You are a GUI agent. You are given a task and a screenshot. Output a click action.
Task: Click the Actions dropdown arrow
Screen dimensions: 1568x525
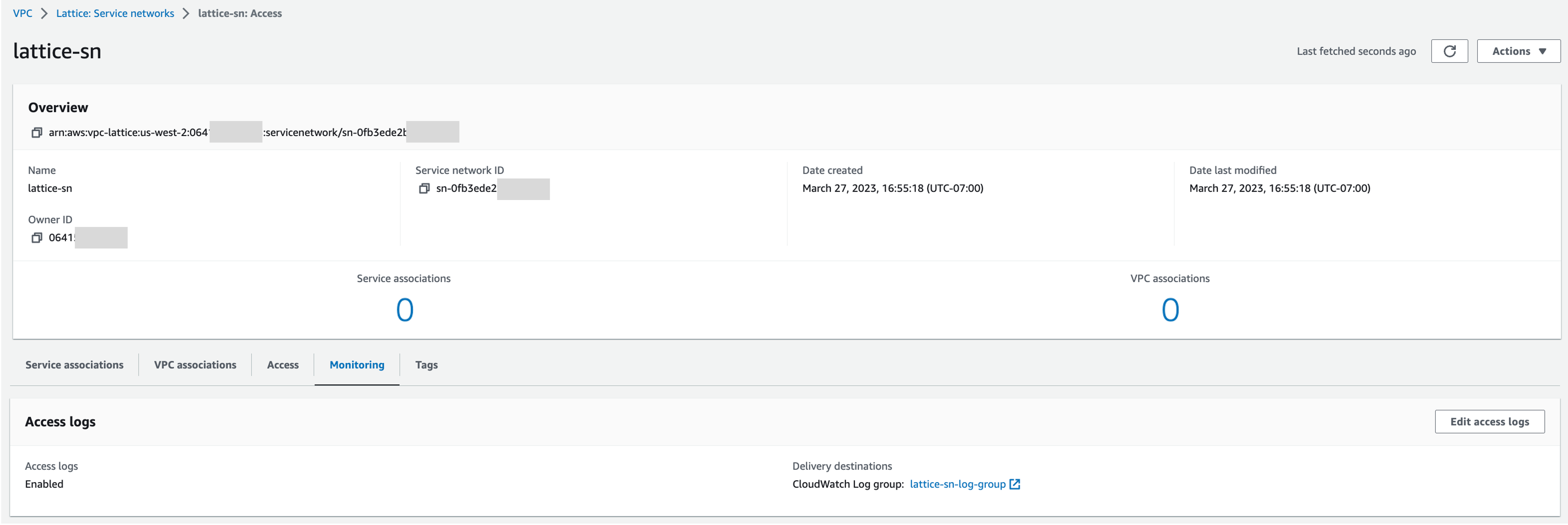[1542, 51]
